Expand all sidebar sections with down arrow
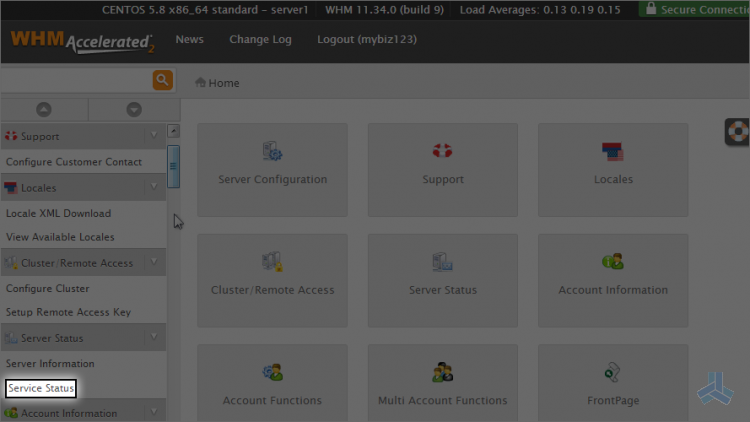Viewport: 750px width, 422px height. click(x=134, y=110)
